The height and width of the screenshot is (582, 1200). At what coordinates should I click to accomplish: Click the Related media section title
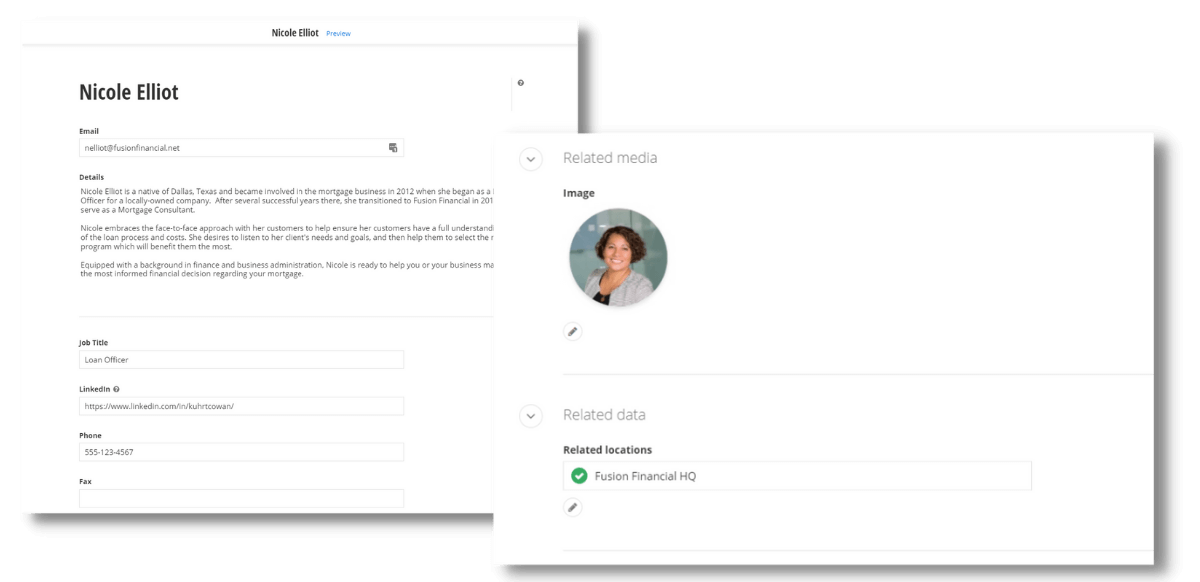coord(610,158)
